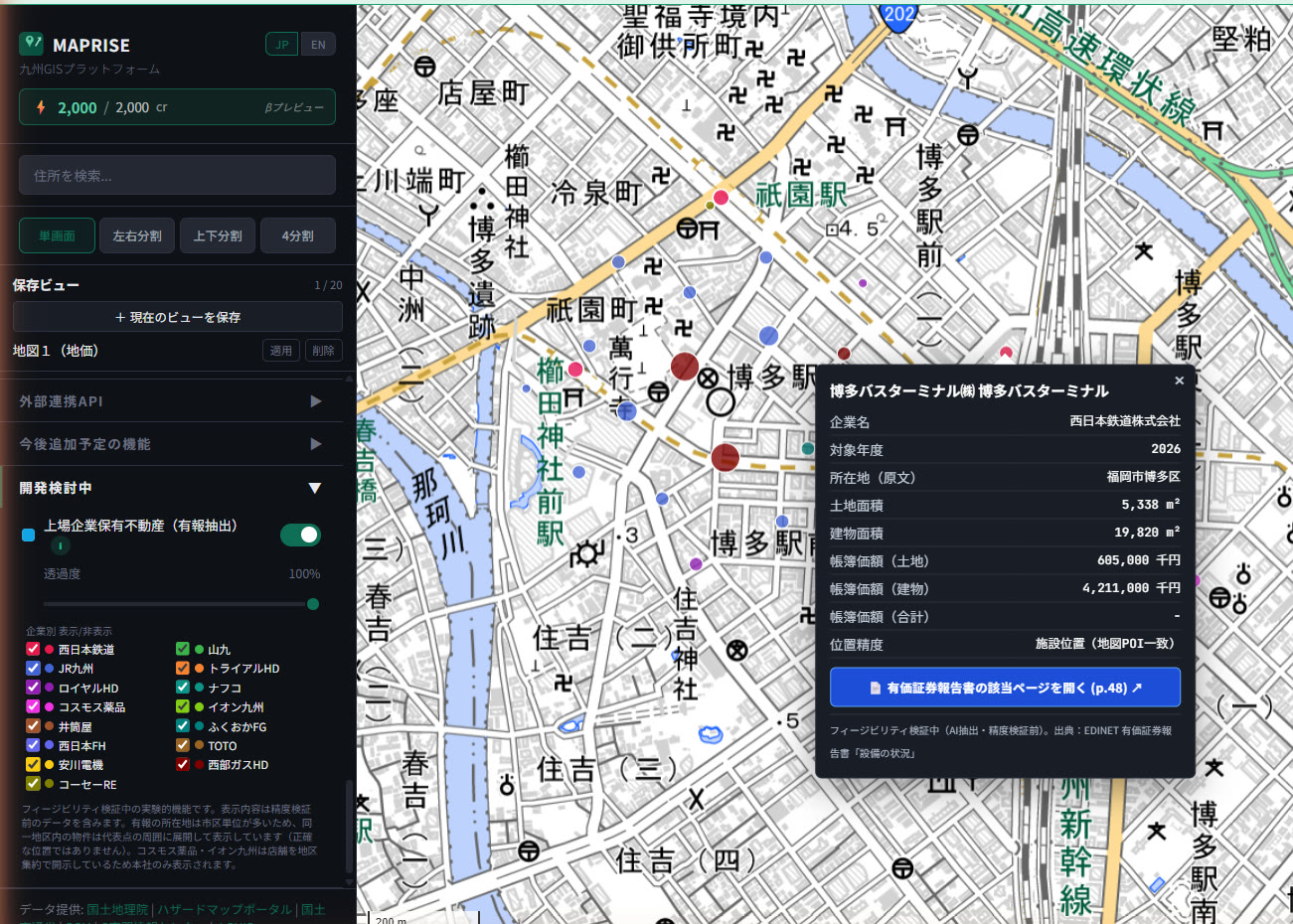The image size is (1293, 924).
Task: Click the scroll-down arrow of the sidebar
Action: pyautogui.click(x=349, y=880)
